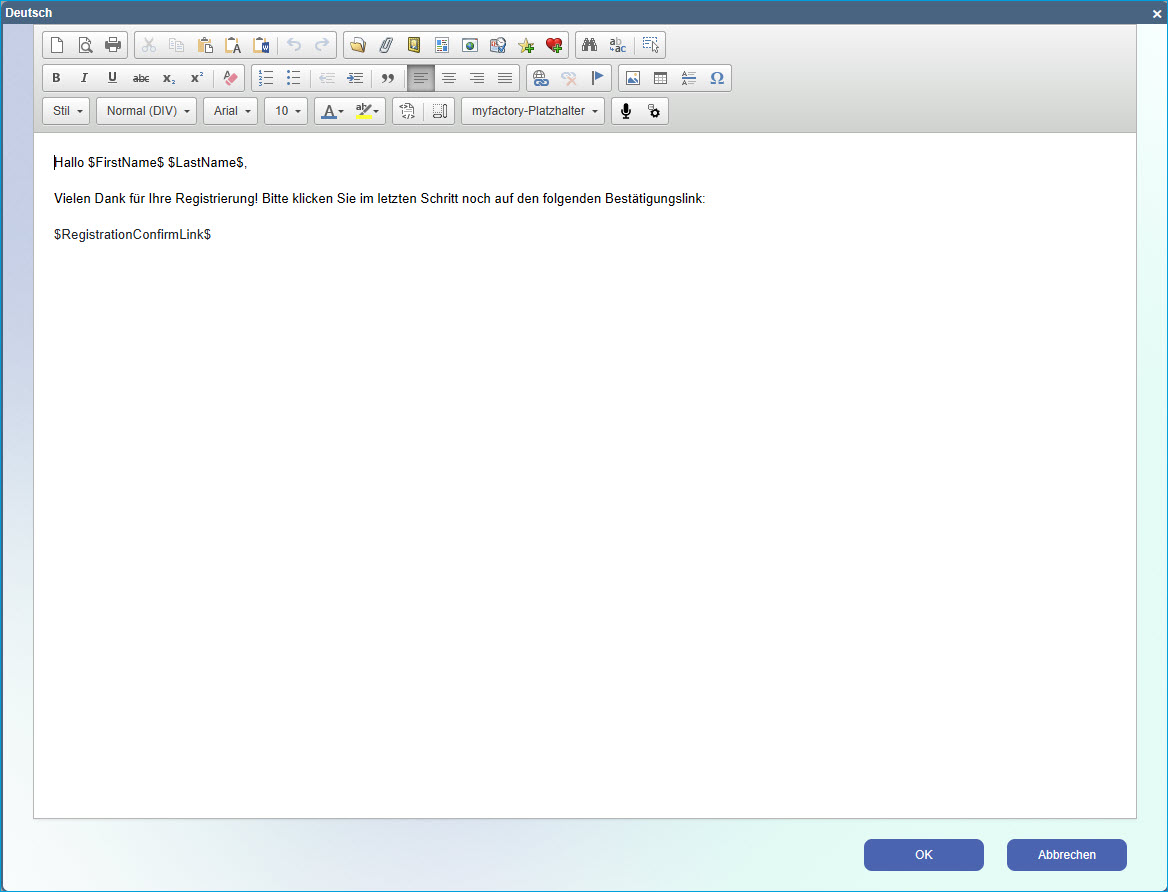The height and width of the screenshot is (892, 1168).
Task: Undo the last edit
Action: [294, 45]
